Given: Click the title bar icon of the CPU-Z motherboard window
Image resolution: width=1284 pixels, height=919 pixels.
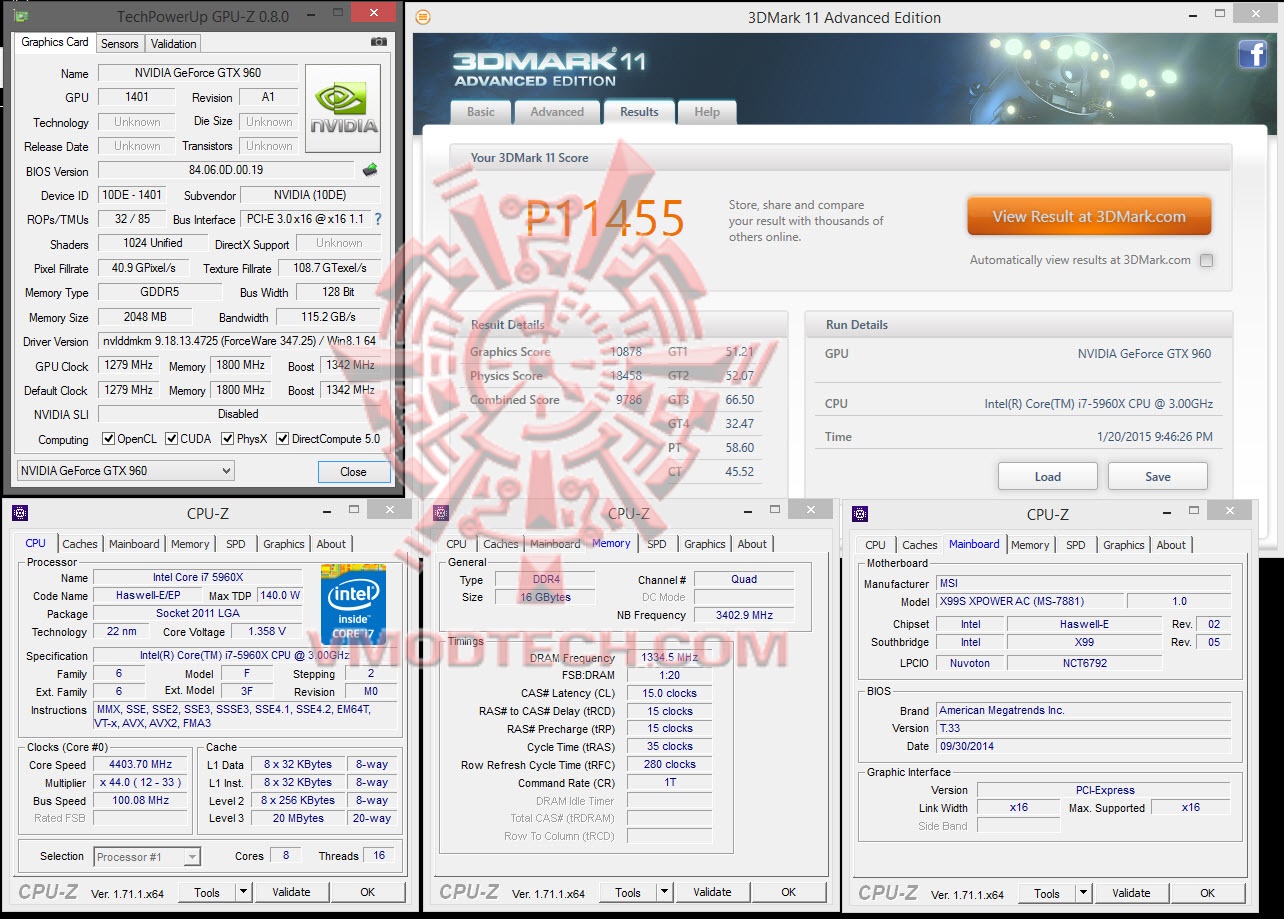Looking at the screenshot, I should point(860,514).
